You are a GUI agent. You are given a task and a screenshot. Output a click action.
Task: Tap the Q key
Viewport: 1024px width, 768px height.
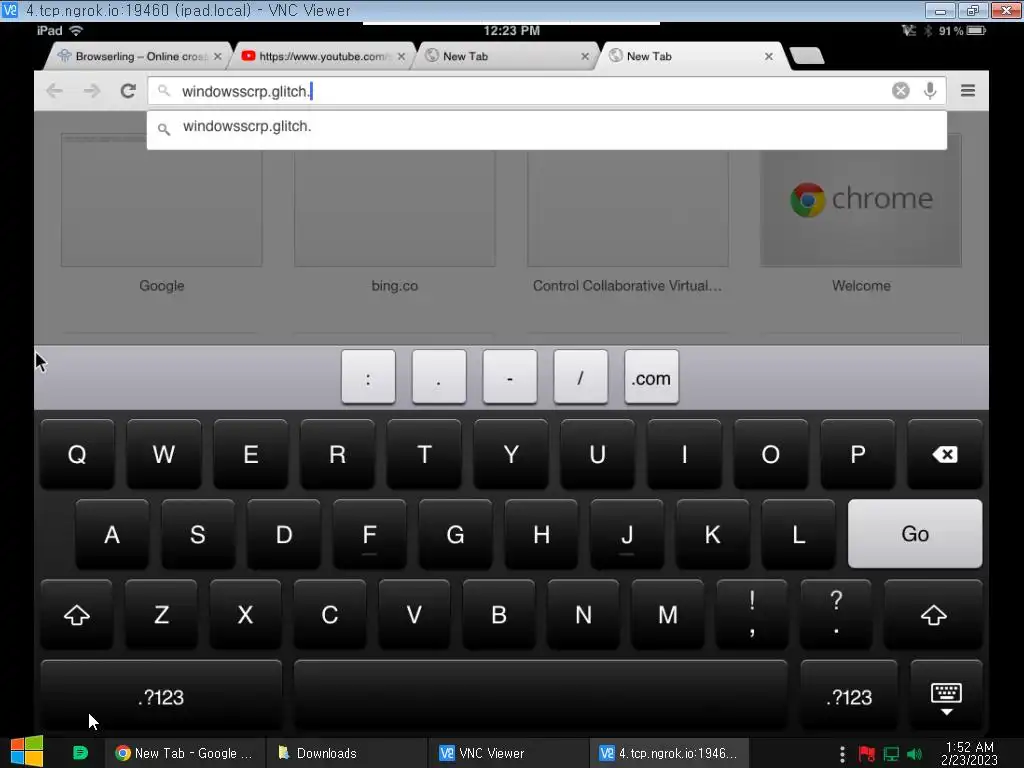click(77, 455)
